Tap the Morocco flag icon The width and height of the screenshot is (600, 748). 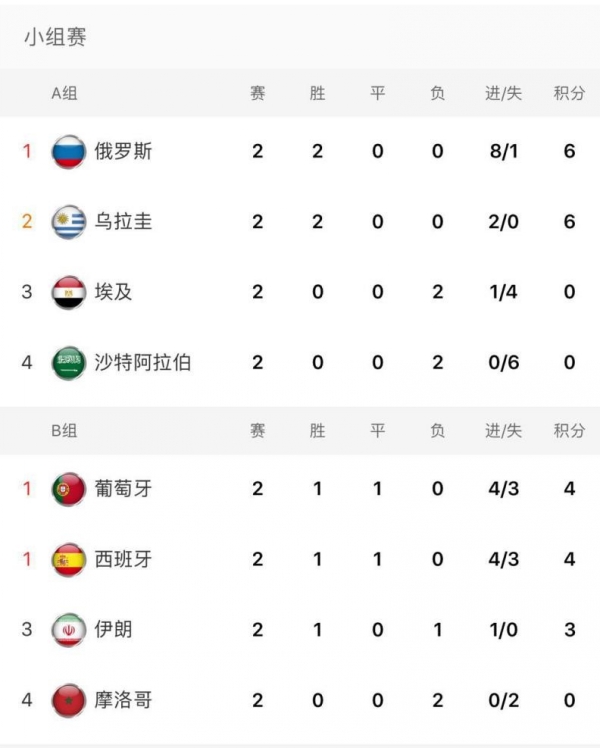(69, 700)
